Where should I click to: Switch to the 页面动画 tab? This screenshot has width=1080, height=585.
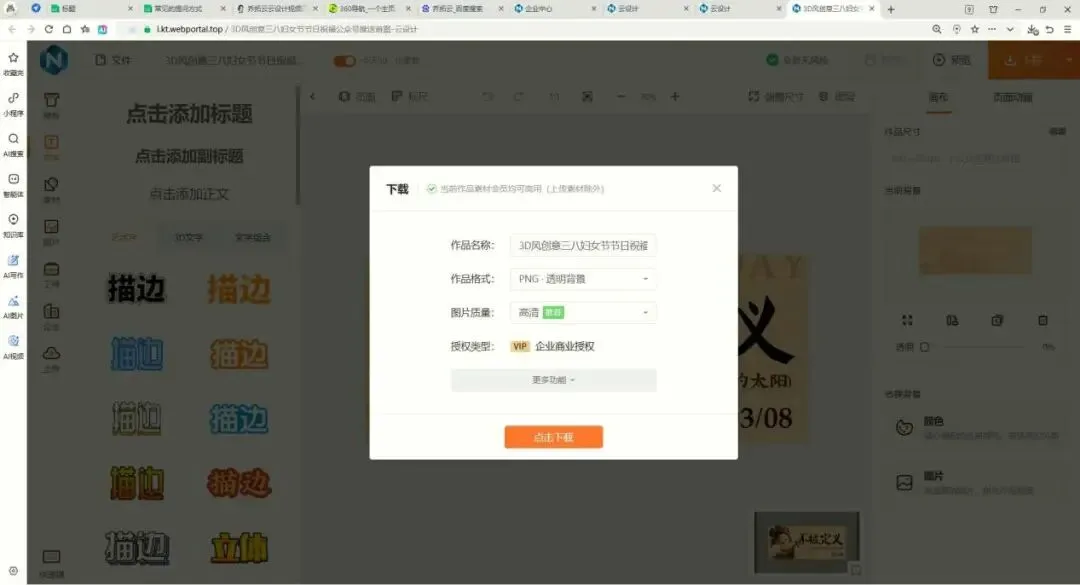(1012, 98)
